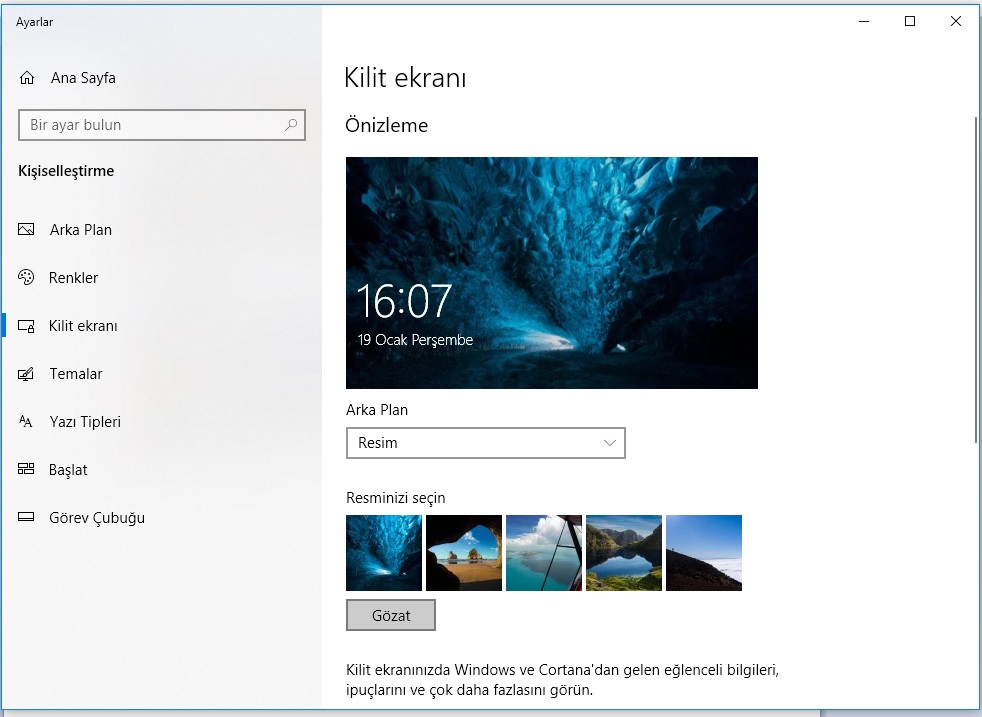
Task: Open the Arka Plan 'Resim' dropdown
Action: 485,443
